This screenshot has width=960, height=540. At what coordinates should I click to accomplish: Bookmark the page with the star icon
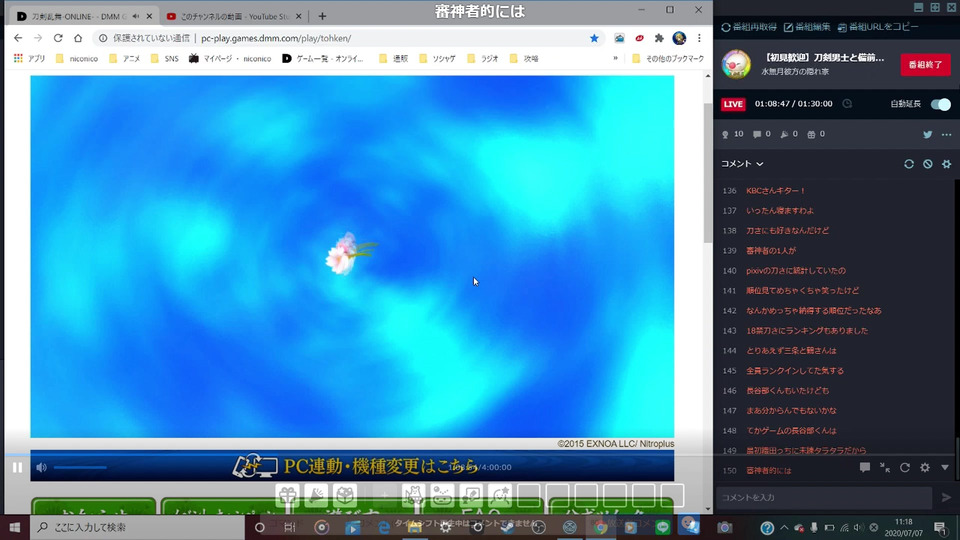pos(594,38)
